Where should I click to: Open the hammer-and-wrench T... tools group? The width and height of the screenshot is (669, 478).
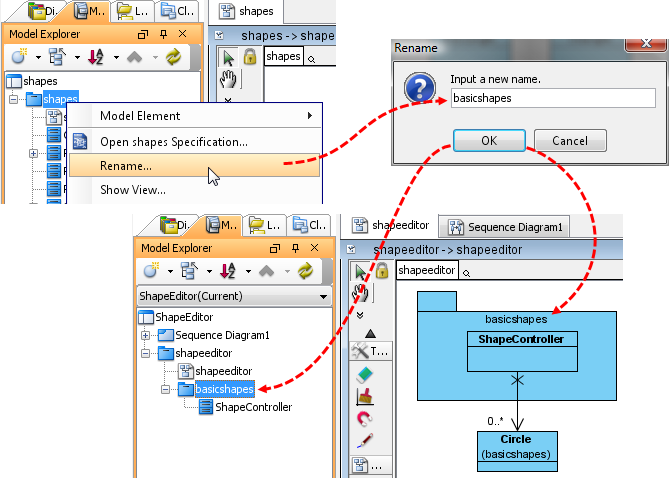point(370,351)
